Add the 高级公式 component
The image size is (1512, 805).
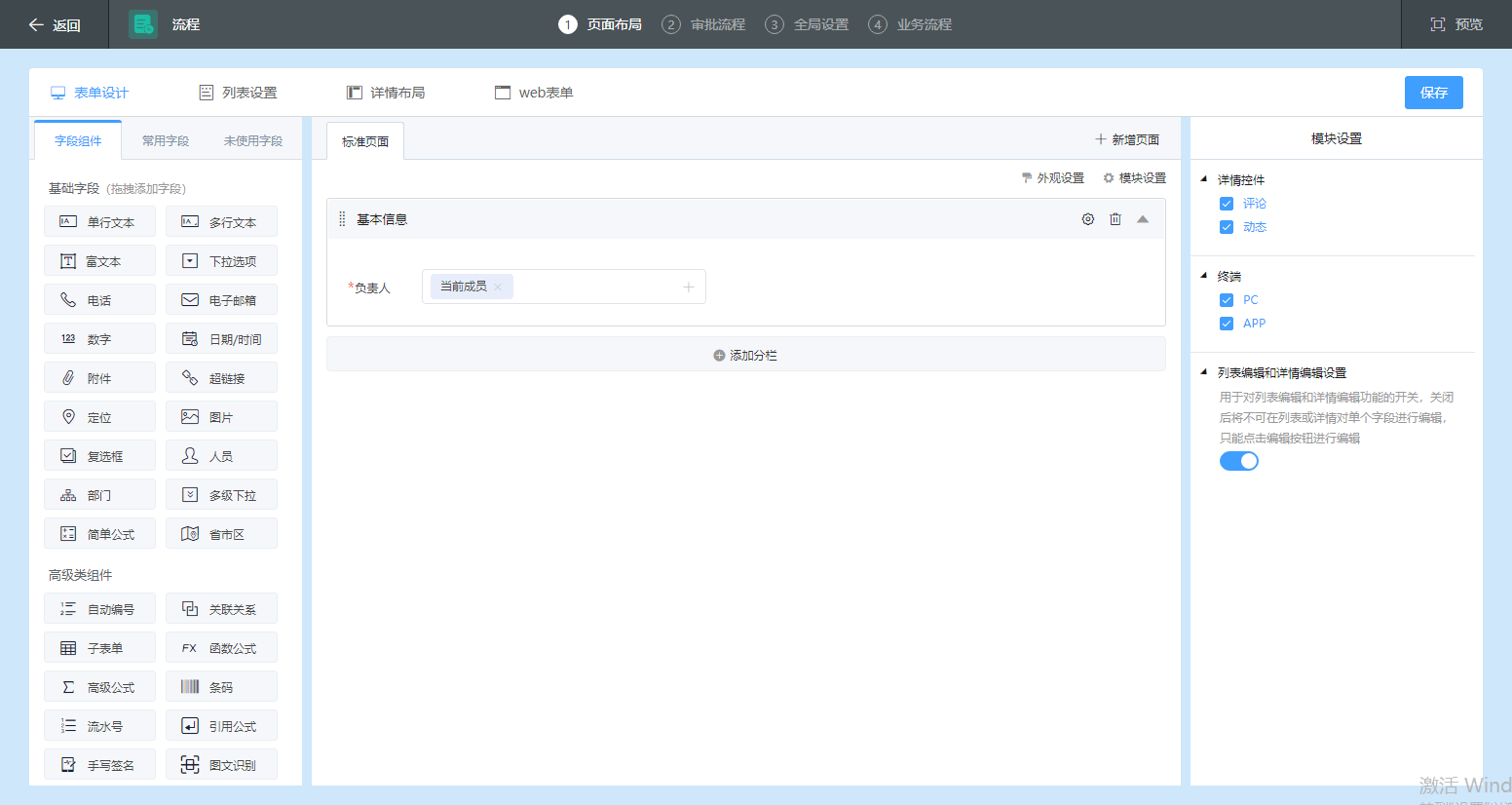99,687
